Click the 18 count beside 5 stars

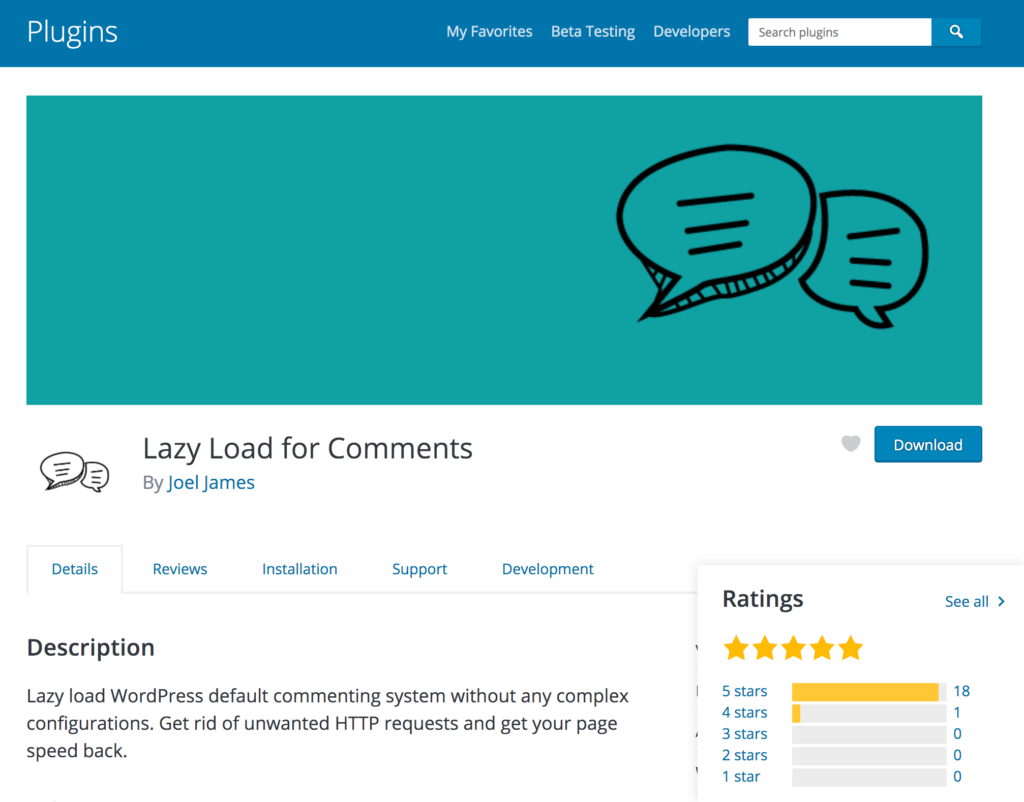tap(961, 691)
